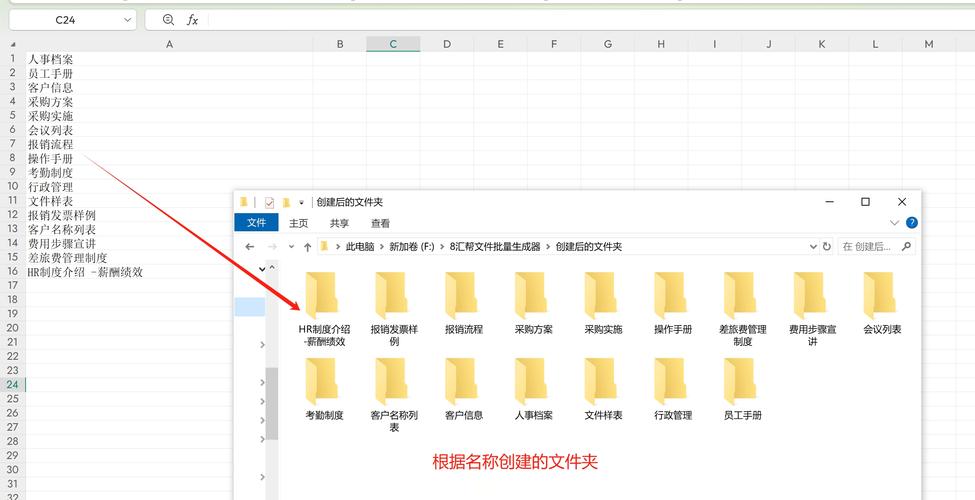Open the recent locations dropdown arrow
Image resolution: width=975 pixels, height=500 pixels.
coord(291,246)
